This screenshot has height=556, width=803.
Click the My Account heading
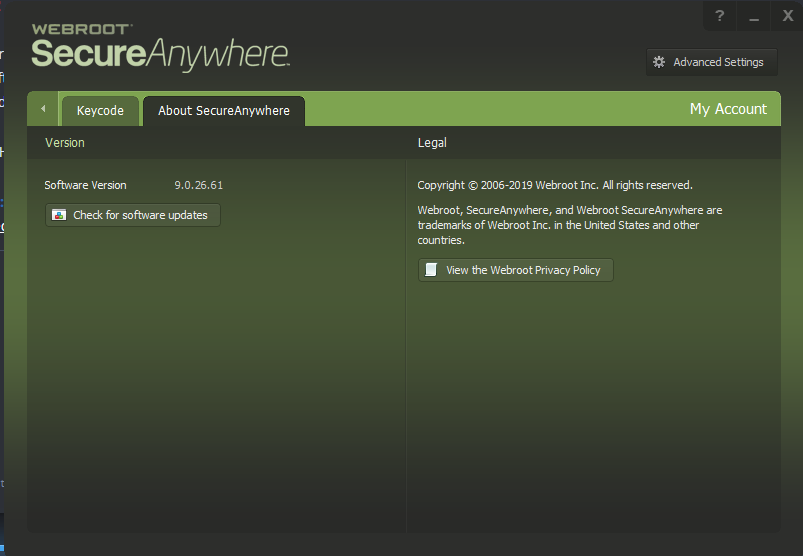coord(728,109)
